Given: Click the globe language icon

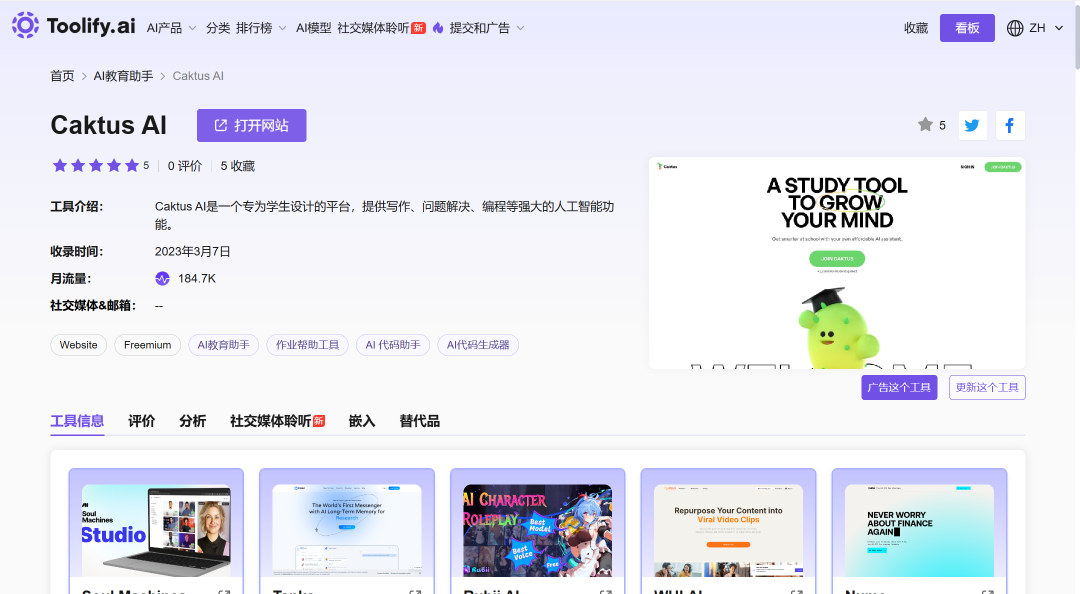Looking at the screenshot, I should [1015, 28].
